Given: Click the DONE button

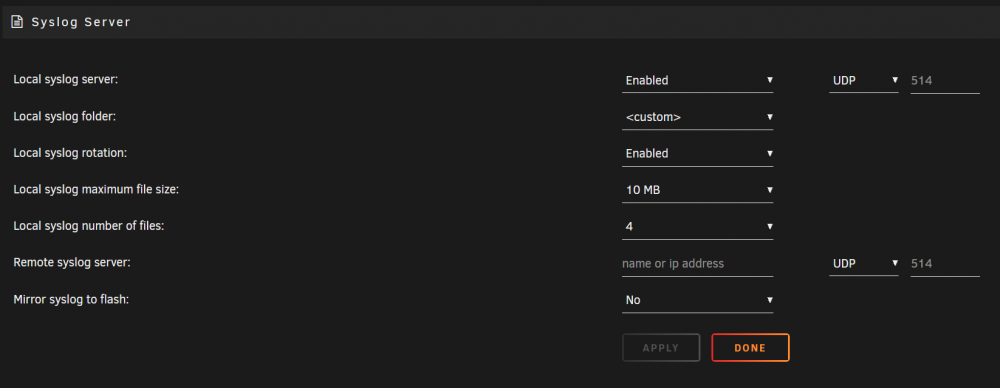Looking at the screenshot, I should (x=751, y=348).
